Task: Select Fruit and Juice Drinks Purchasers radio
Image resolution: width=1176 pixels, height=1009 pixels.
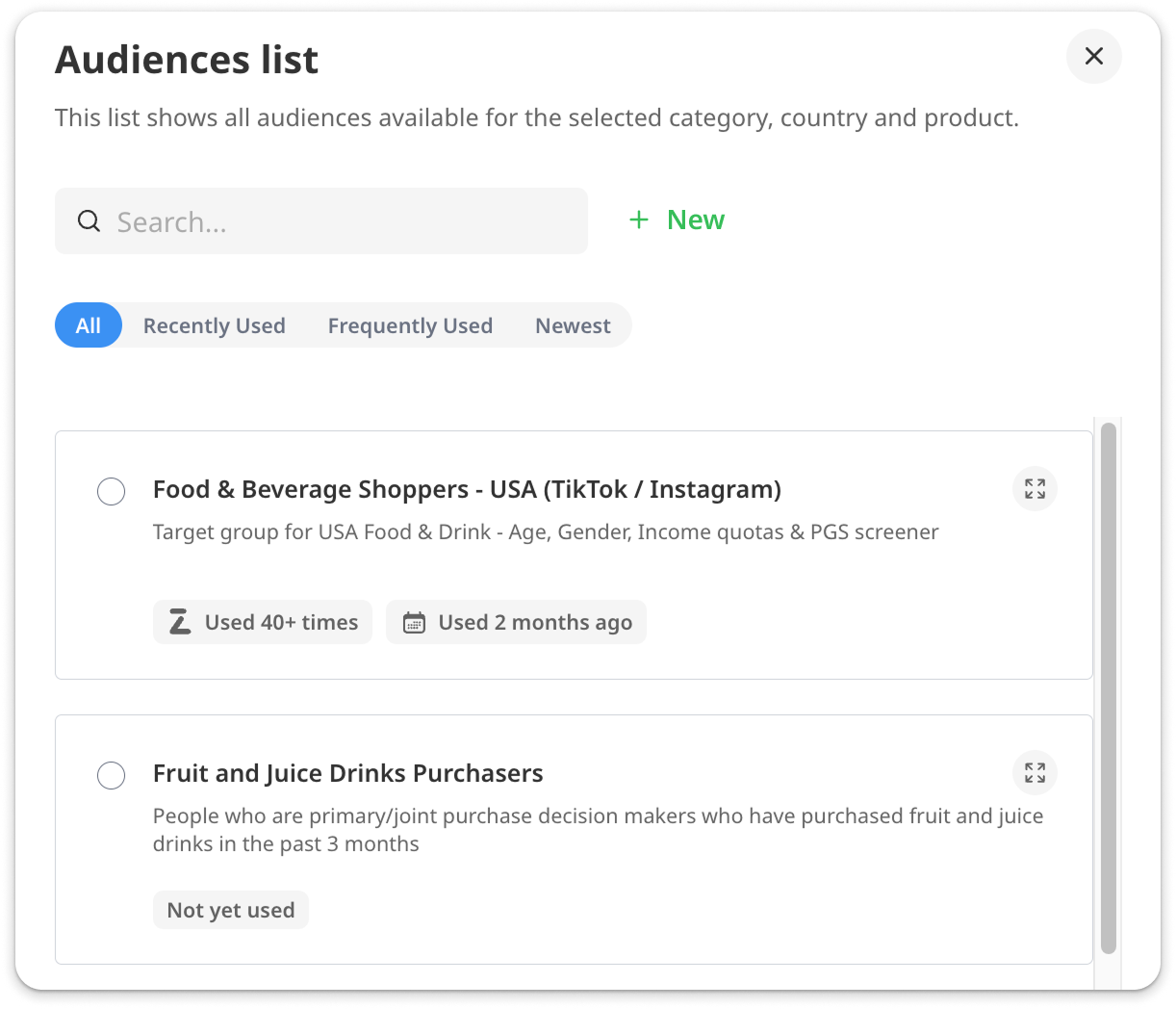Action: coord(112,775)
